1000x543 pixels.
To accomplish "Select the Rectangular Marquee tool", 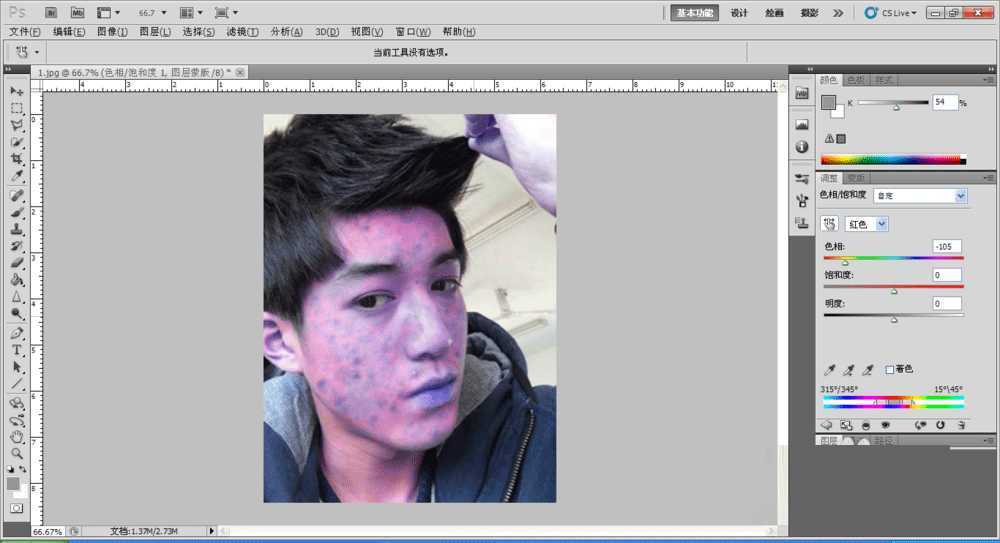I will tap(17, 108).
